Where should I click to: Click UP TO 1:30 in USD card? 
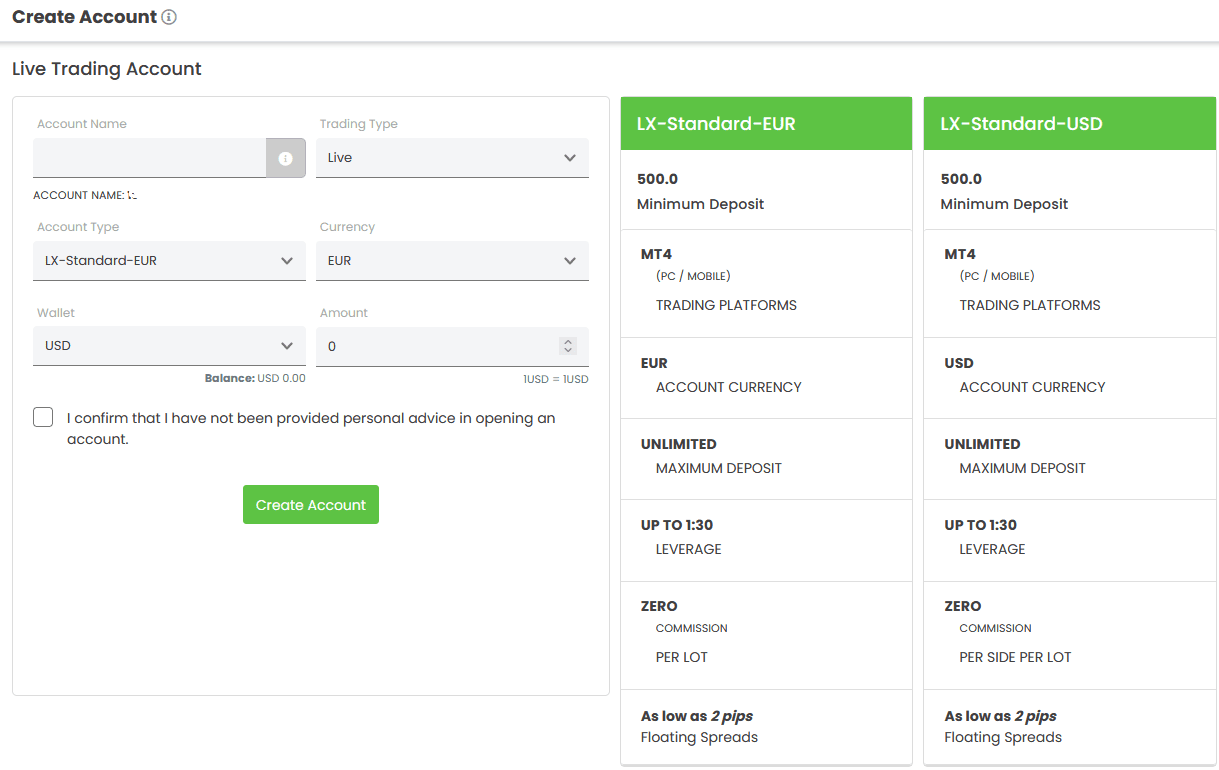pyautogui.click(x=981, y=525)
